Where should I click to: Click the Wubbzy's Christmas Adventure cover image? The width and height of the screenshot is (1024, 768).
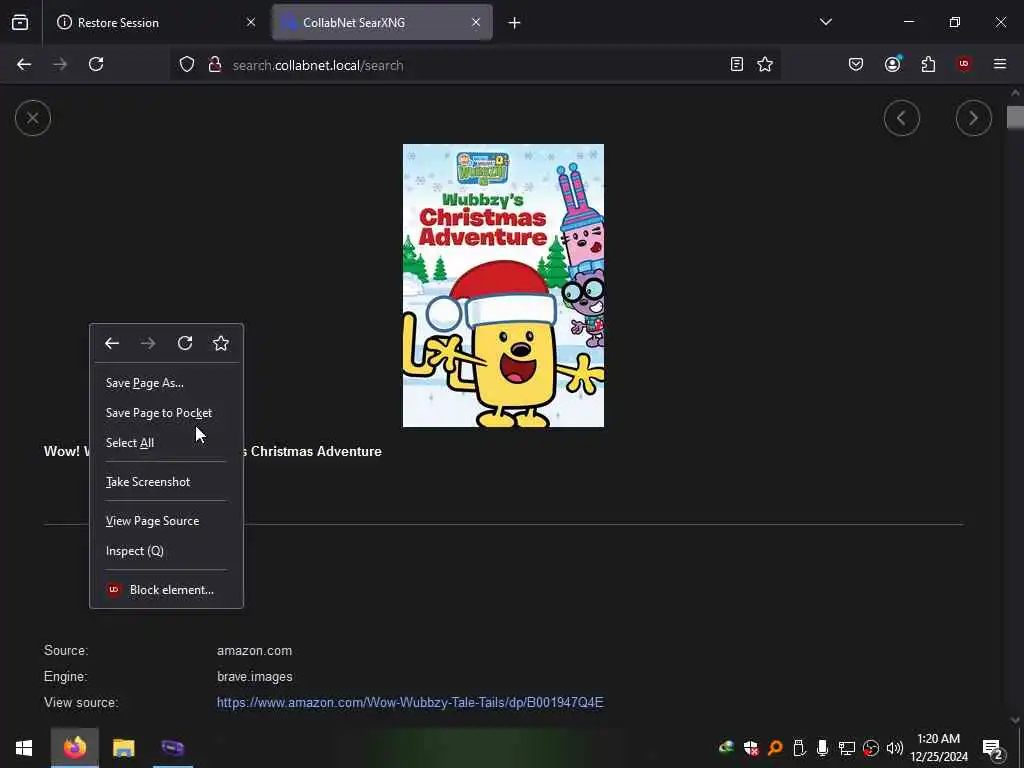click(504, 285)
